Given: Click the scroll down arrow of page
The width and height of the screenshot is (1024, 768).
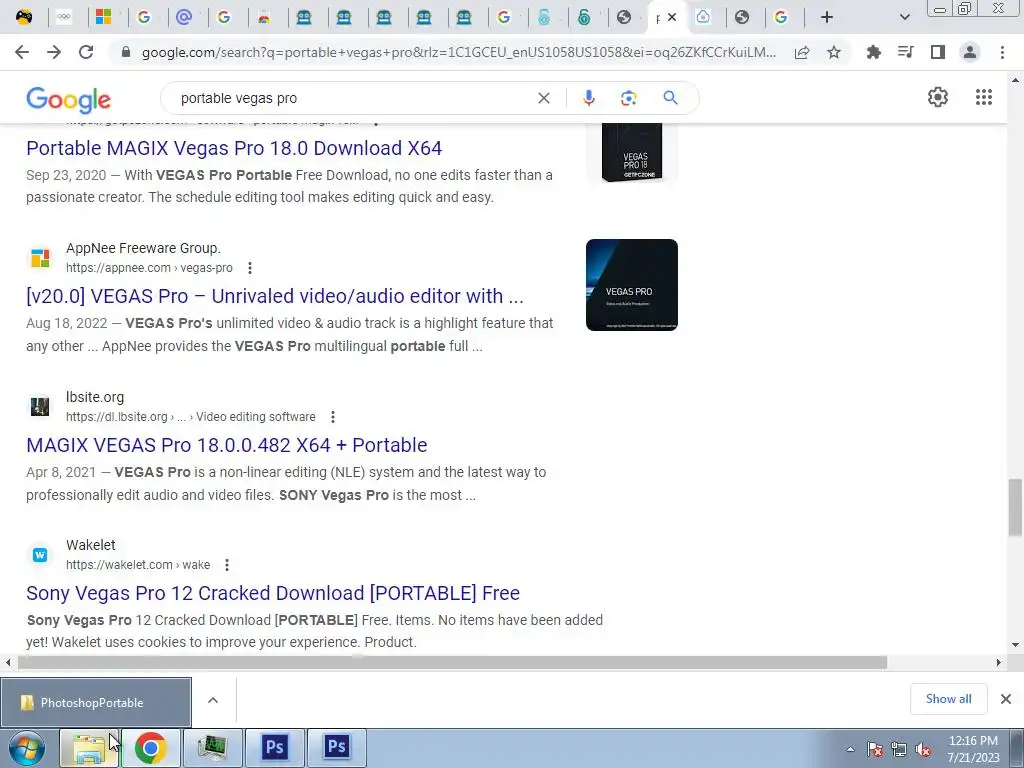Looking at the screenshot, I should 1015,645.
